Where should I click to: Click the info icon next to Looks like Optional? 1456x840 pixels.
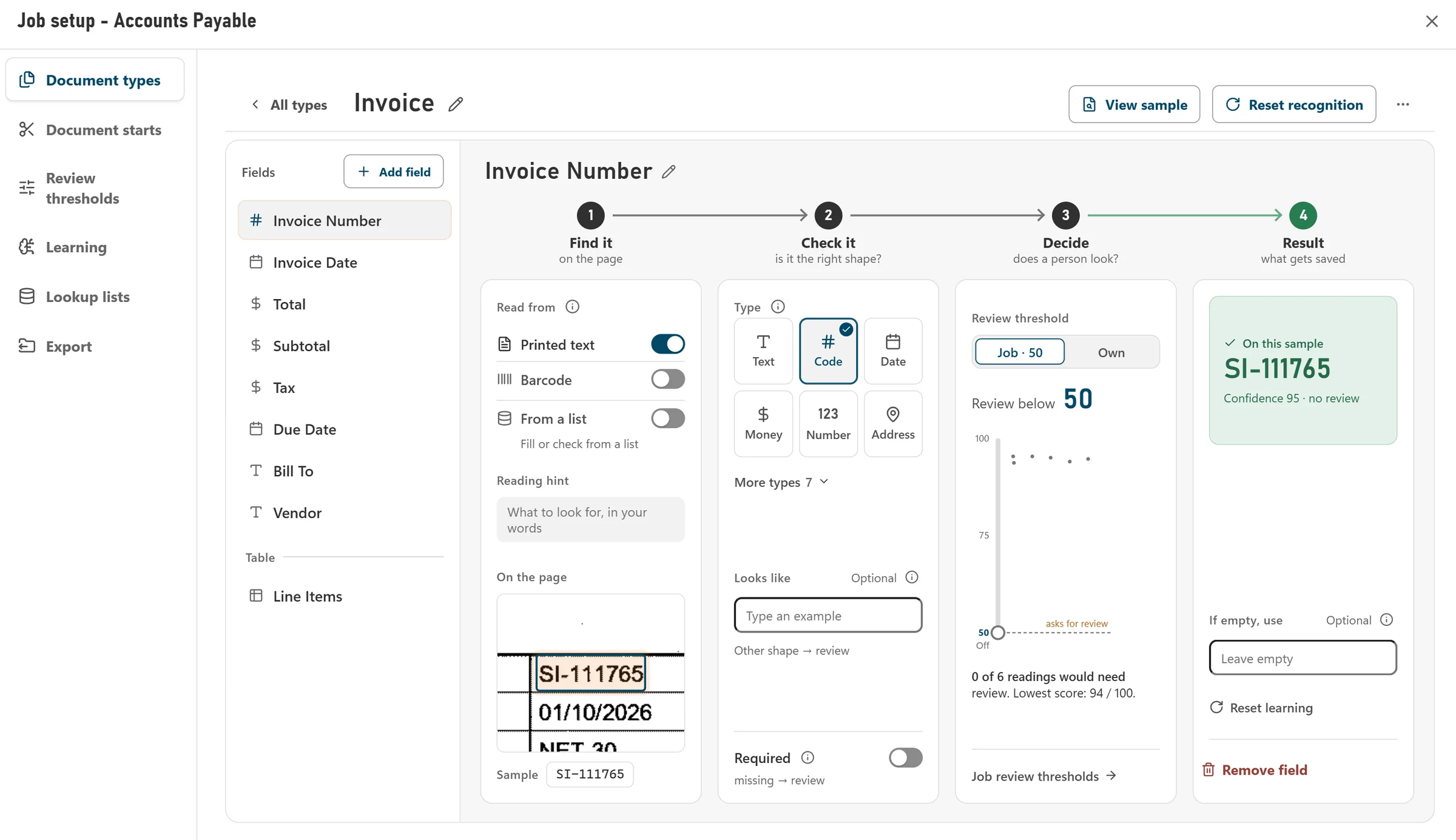[x=912, y=577]
